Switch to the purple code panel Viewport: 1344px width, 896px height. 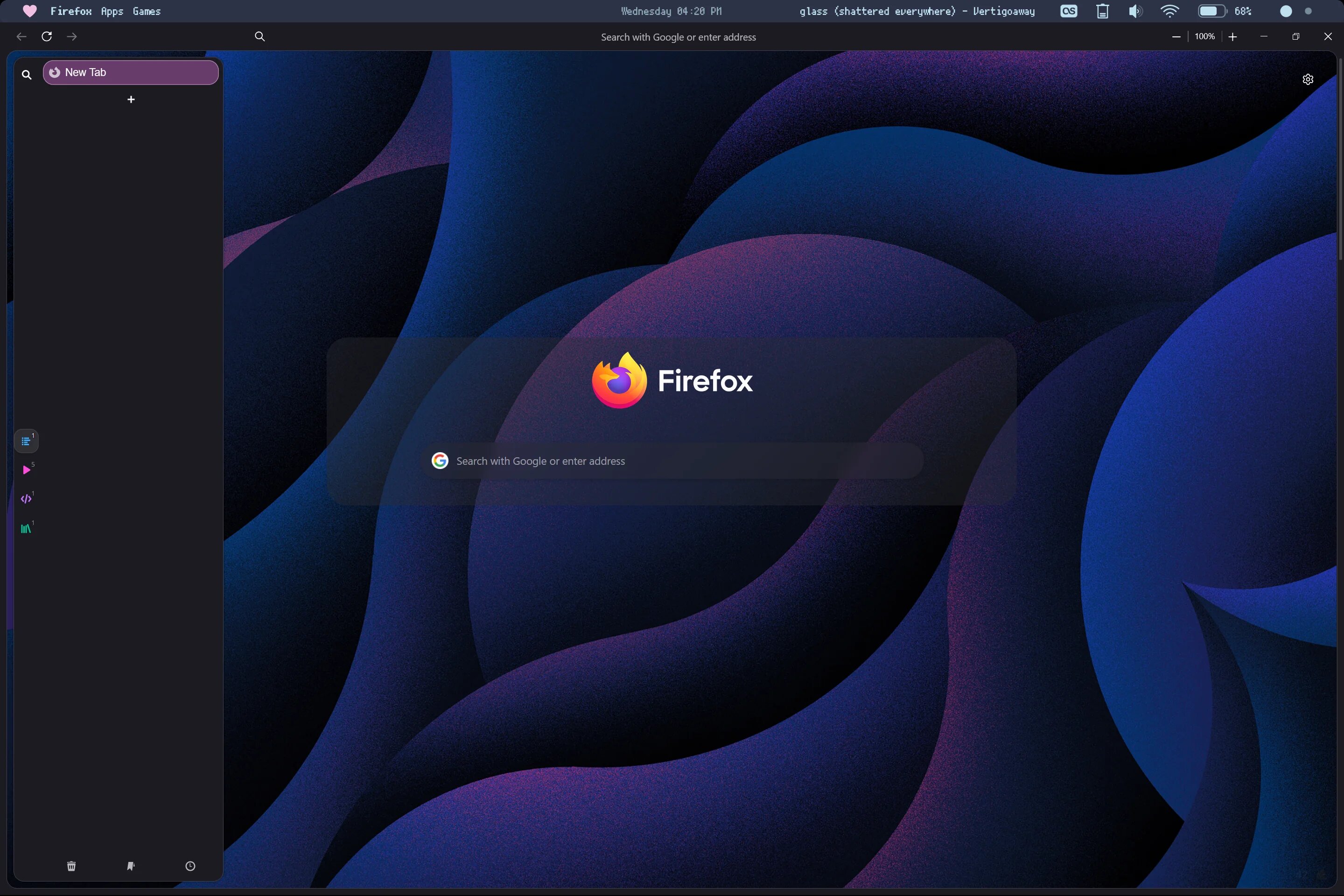click(26, 498)
